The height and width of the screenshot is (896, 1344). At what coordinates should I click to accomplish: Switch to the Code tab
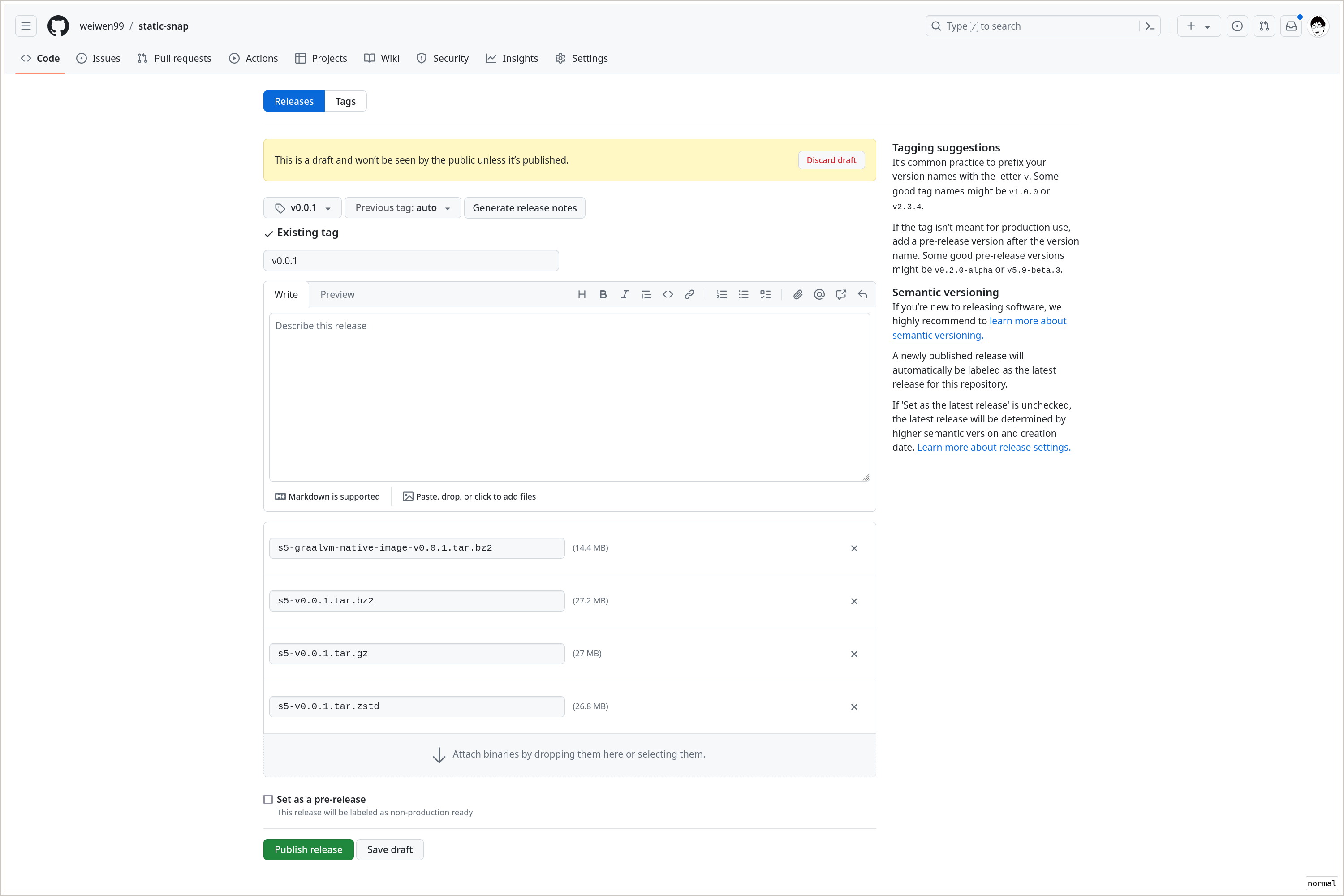tap(40, 58)
